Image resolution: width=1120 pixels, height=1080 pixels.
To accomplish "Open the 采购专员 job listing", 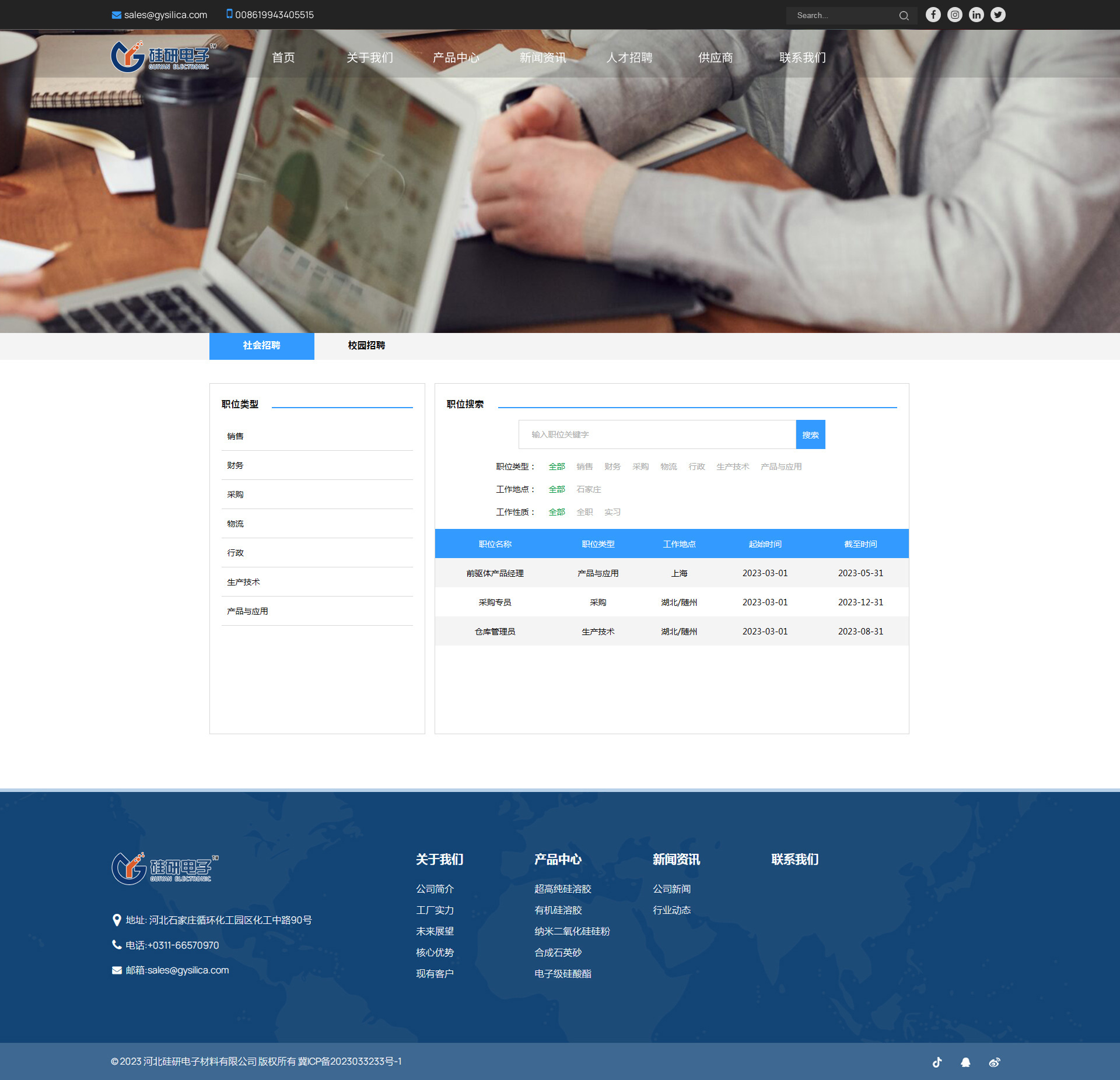I will tap(495, 602).
